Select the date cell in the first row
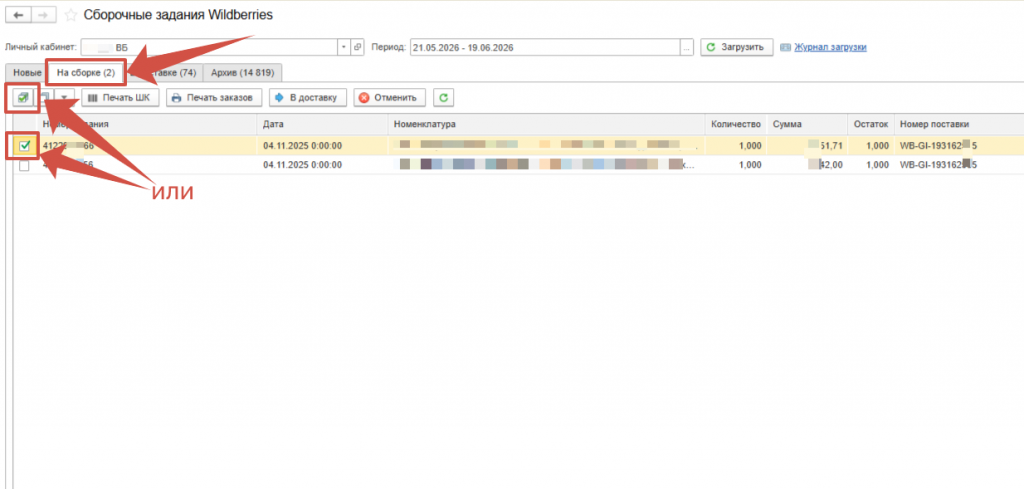The height and width of the screenshot is (489, 1024). pos(323,146)
